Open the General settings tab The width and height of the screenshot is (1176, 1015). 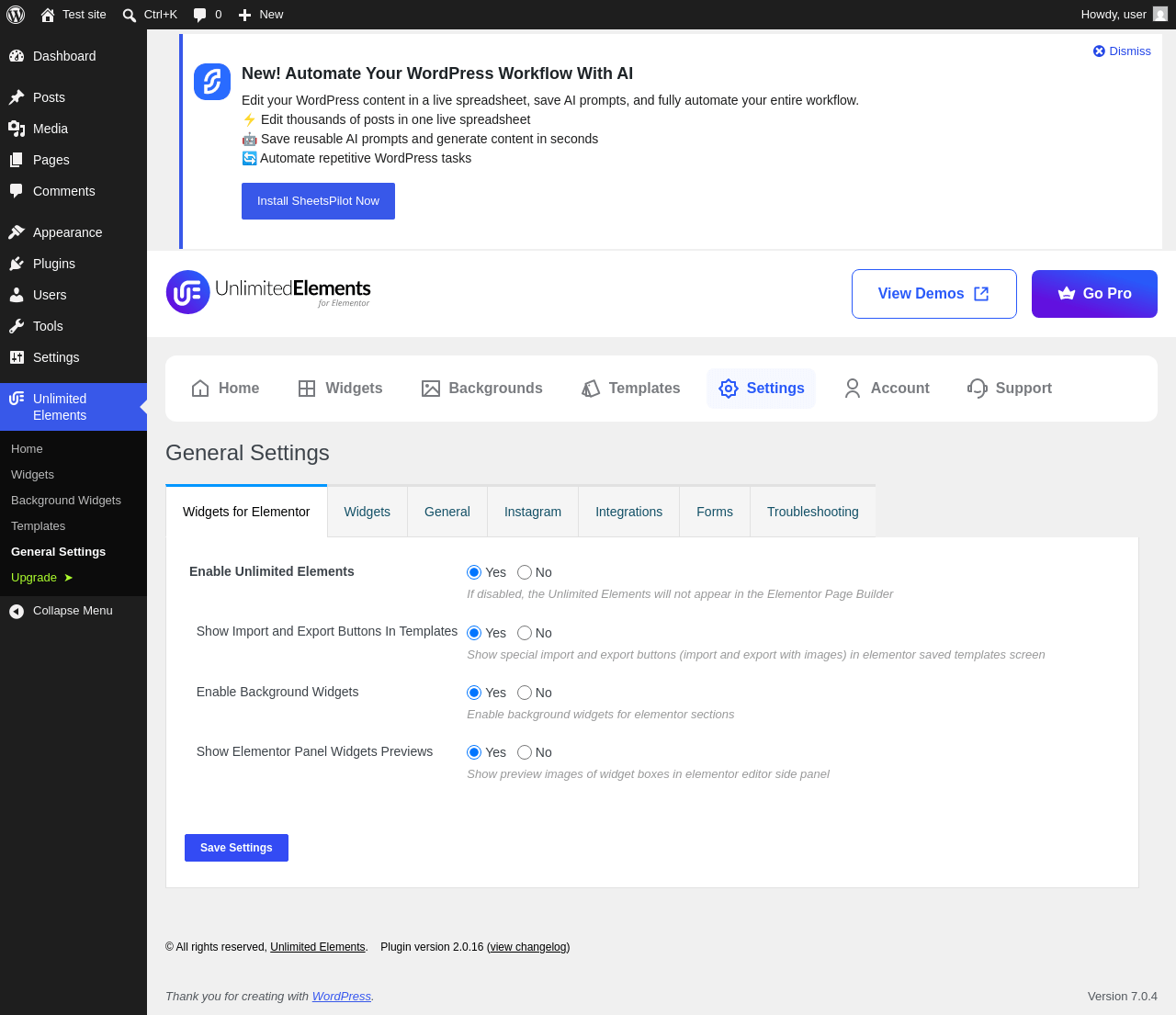(447, 512)
